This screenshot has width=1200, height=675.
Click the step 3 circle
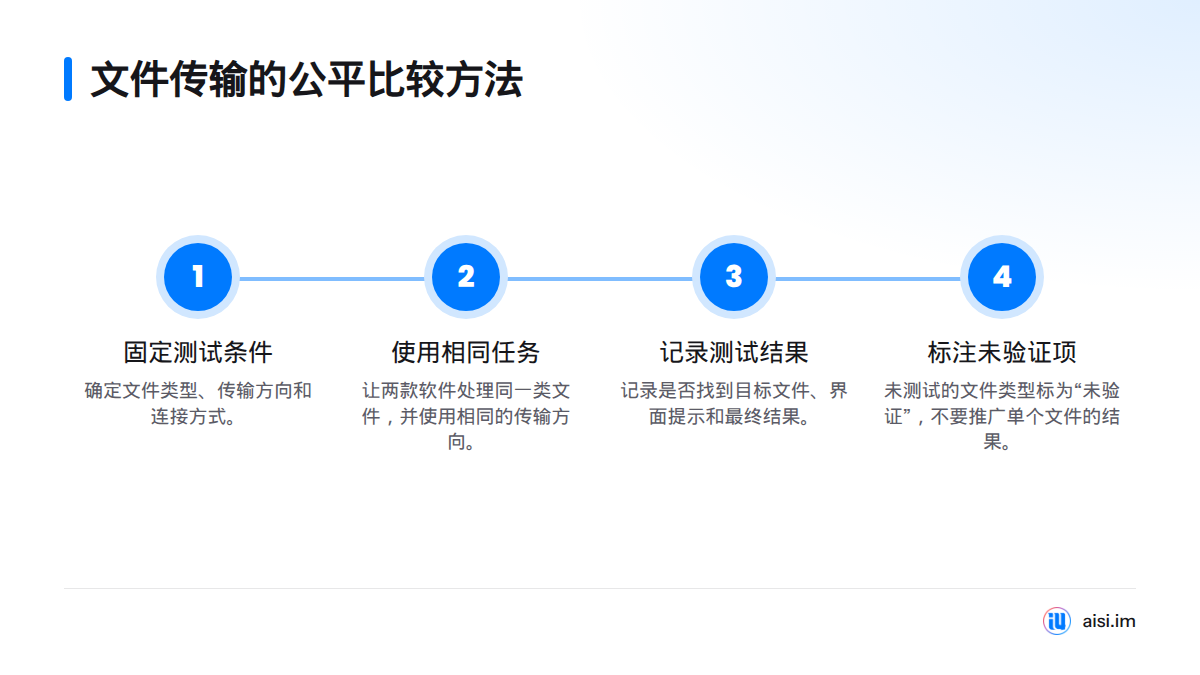click(x=734, y=277)
